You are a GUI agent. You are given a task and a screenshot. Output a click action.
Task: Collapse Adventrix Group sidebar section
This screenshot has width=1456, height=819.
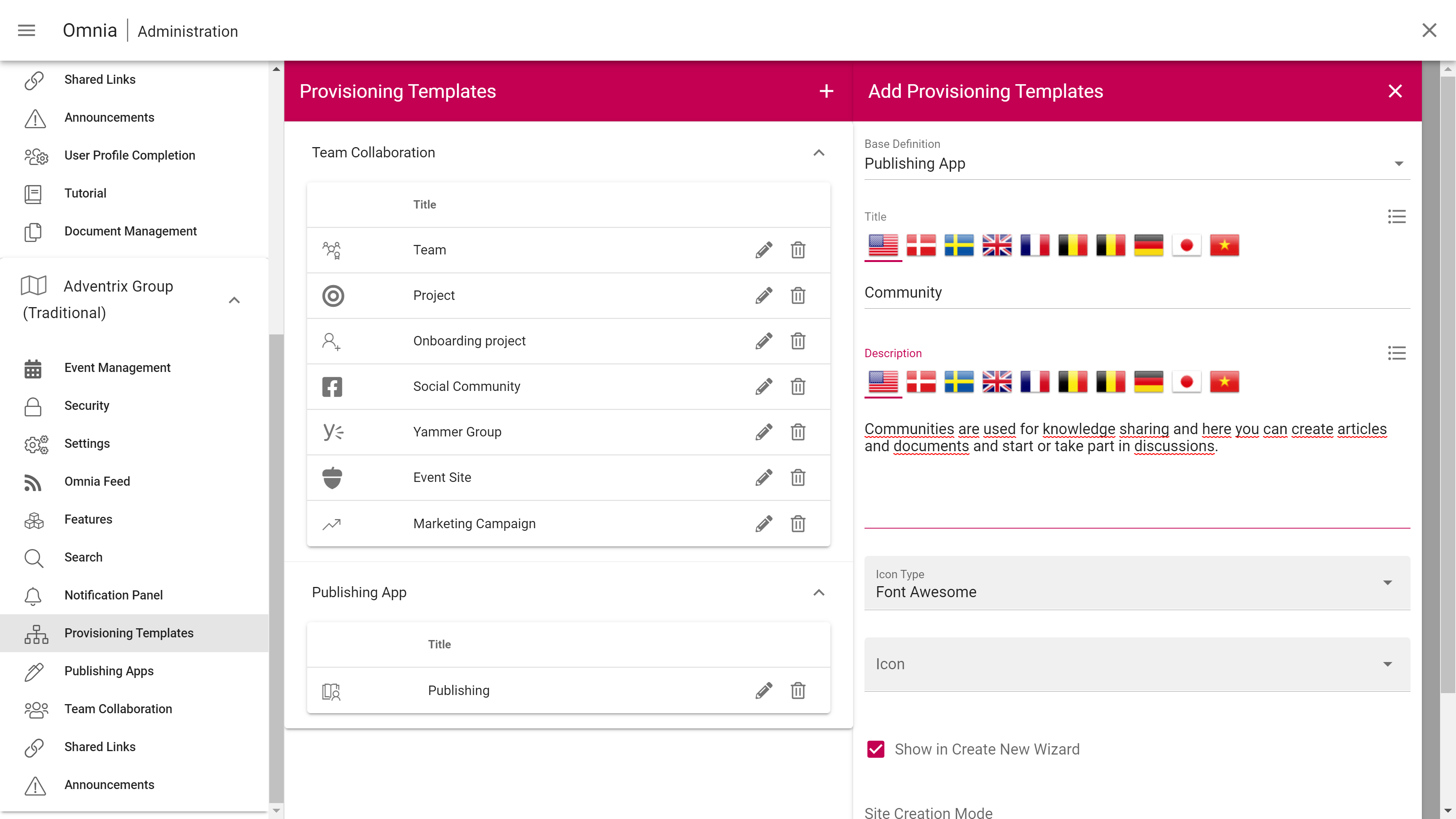click(234, 300)
